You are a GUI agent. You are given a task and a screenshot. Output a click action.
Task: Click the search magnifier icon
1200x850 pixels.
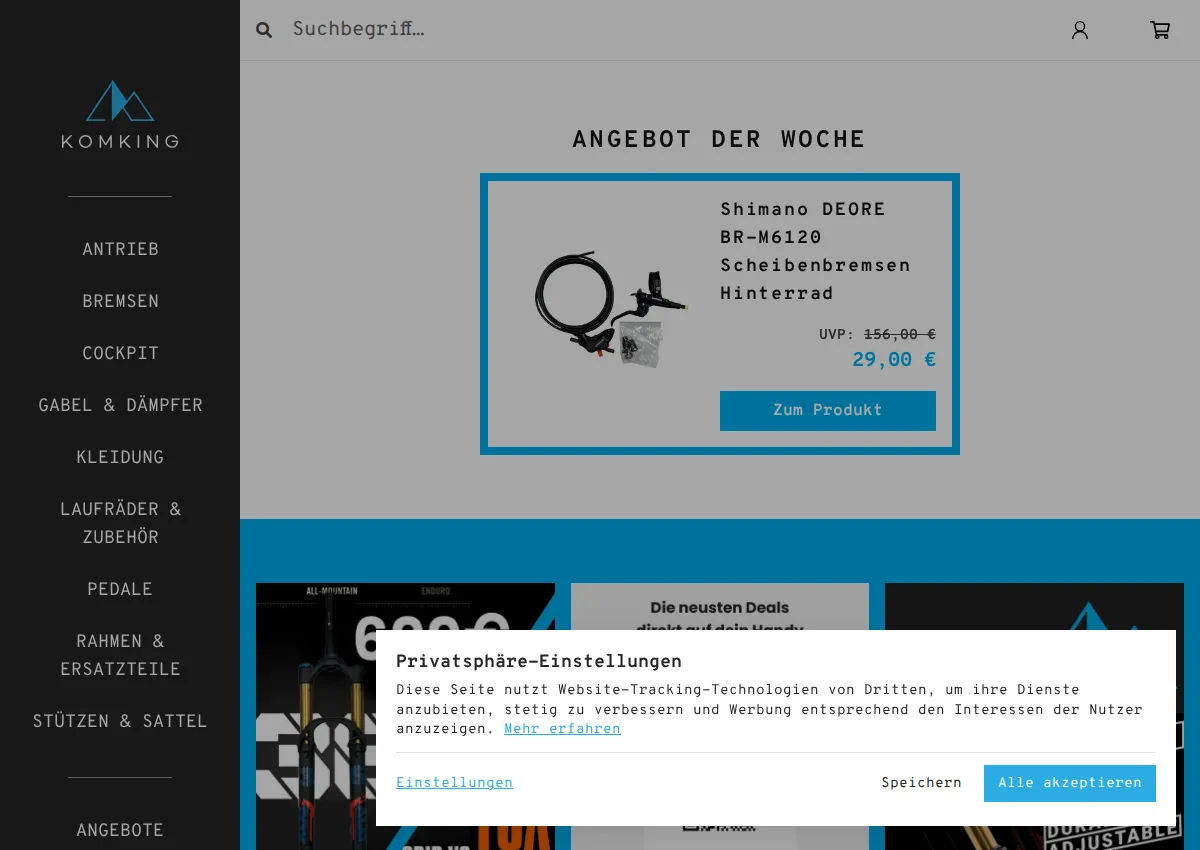[x=264, y=30]
